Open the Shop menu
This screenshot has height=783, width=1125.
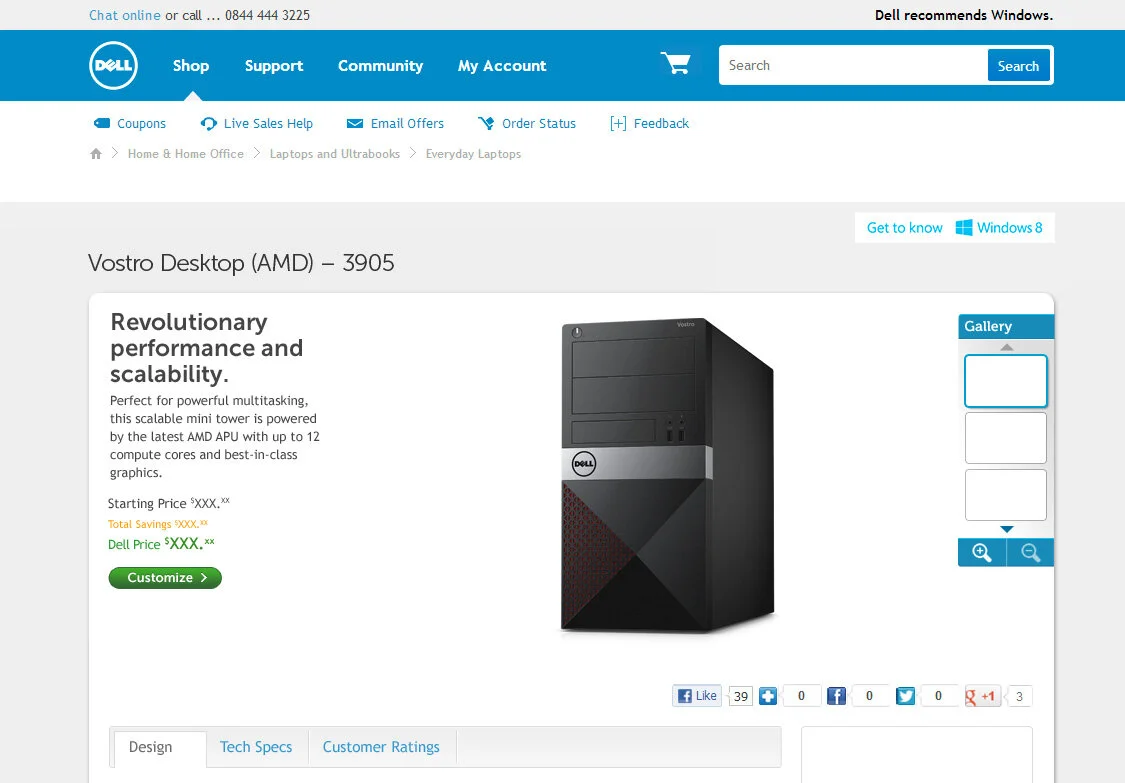tap(191, 65)
